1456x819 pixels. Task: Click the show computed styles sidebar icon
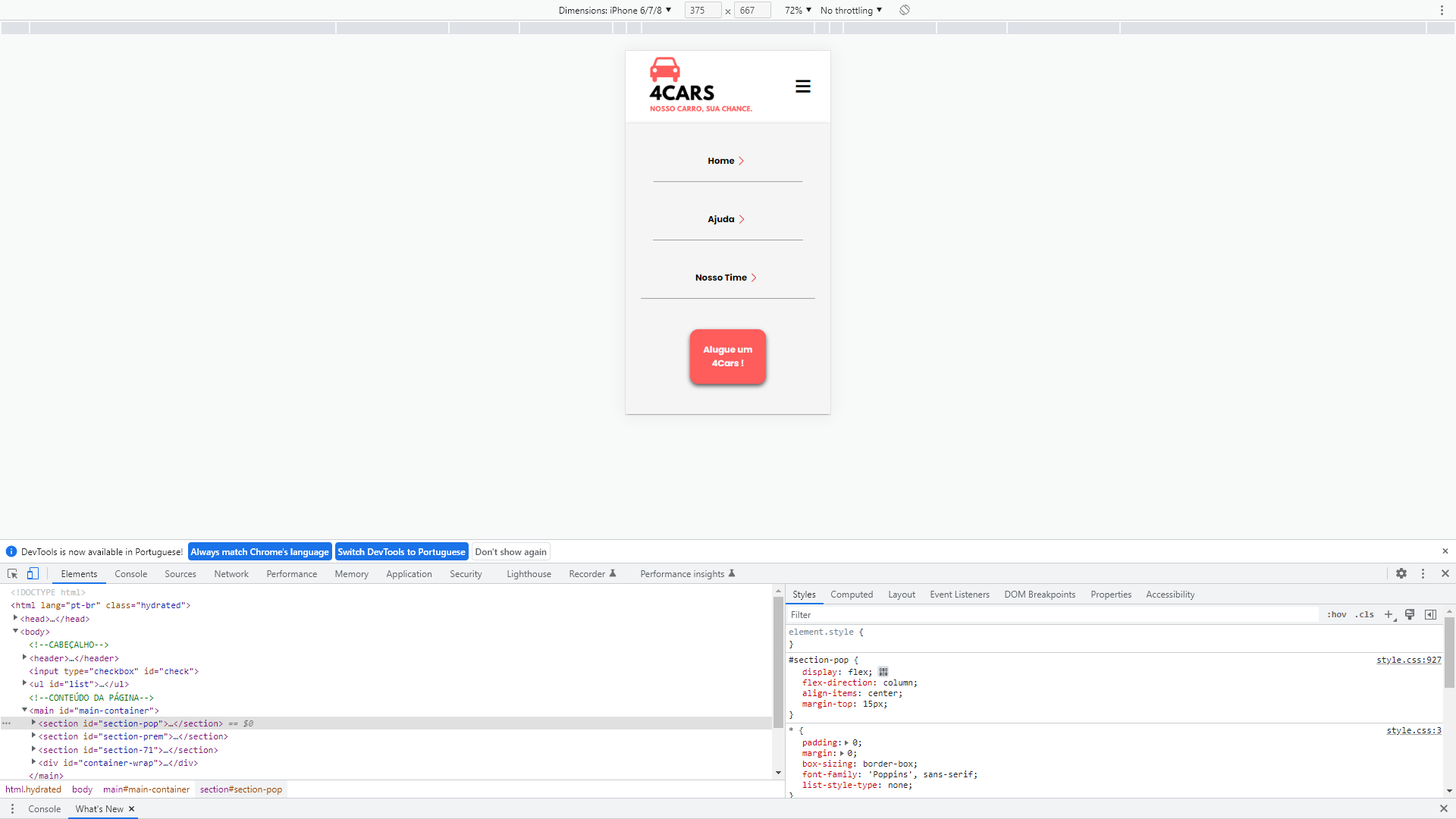pyautogui.click(x=1432, y=614)
